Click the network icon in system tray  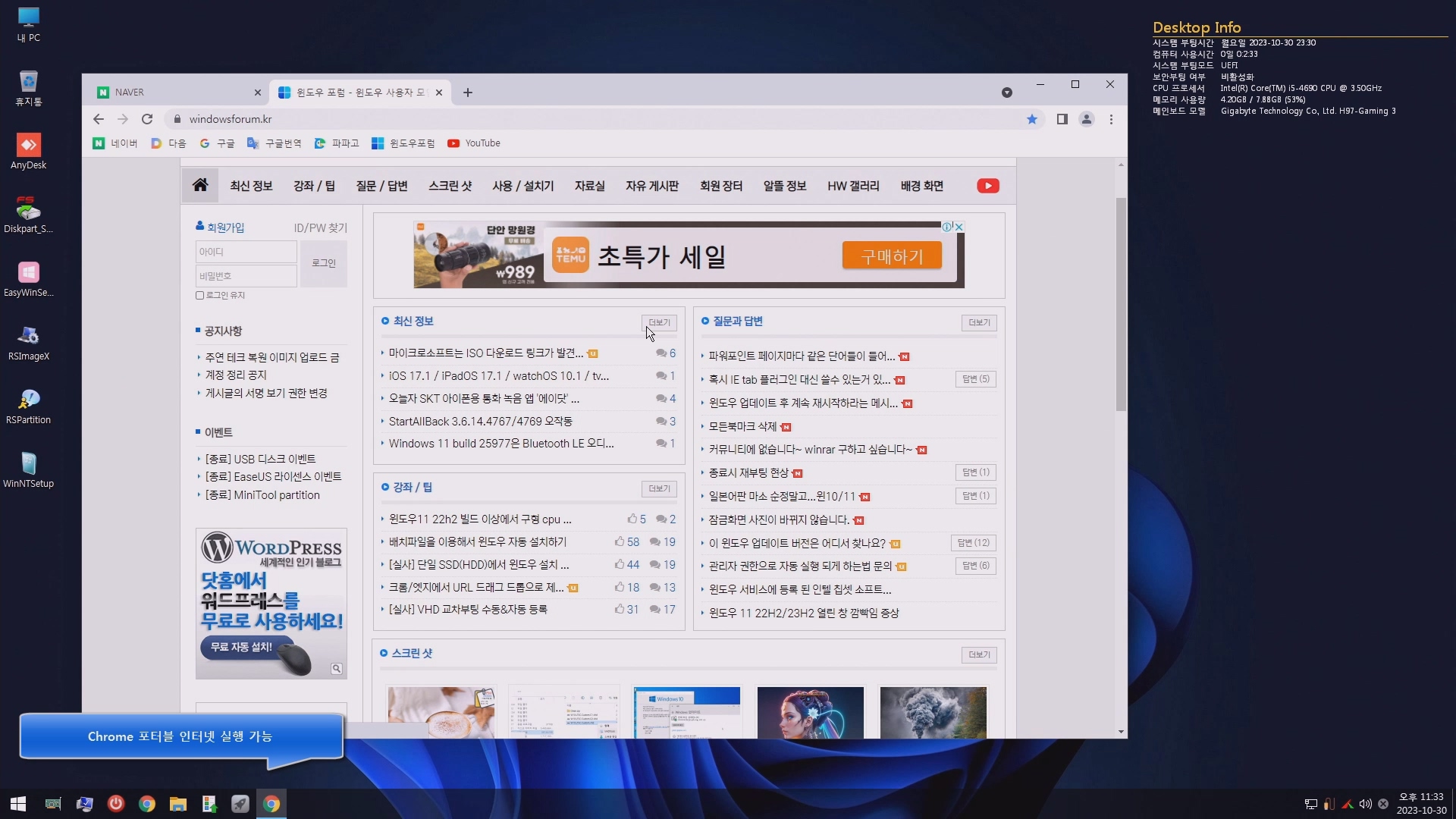coord(1310,804)
